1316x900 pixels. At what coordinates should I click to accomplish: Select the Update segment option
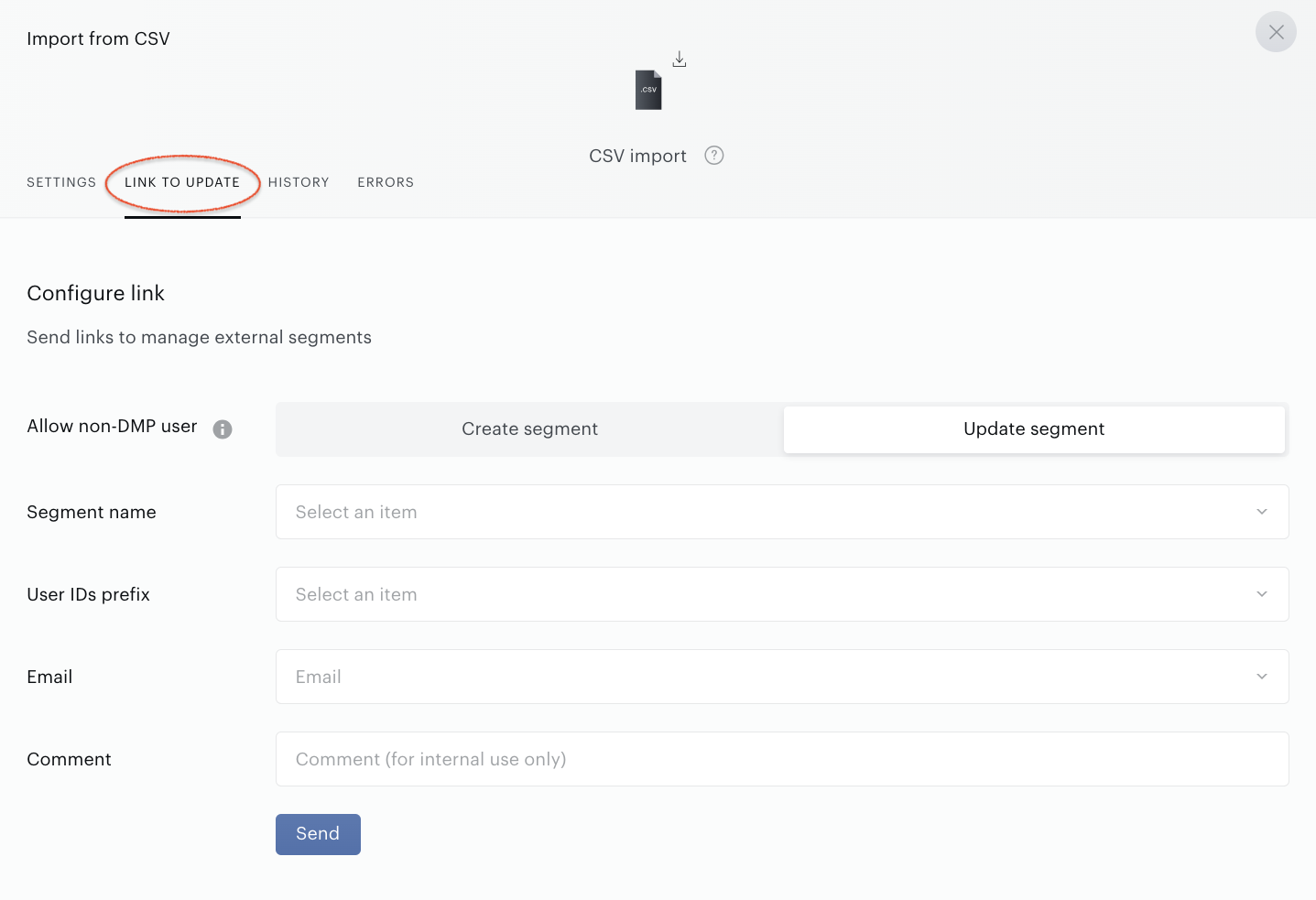pyautogui.click(x=1034, y=429)
